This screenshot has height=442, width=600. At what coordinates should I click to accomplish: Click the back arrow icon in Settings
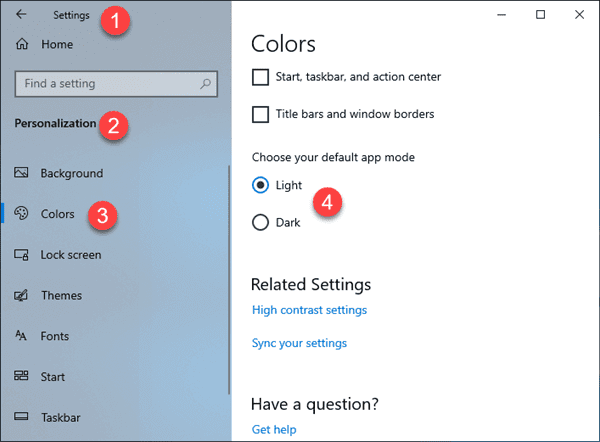point(22,15)
